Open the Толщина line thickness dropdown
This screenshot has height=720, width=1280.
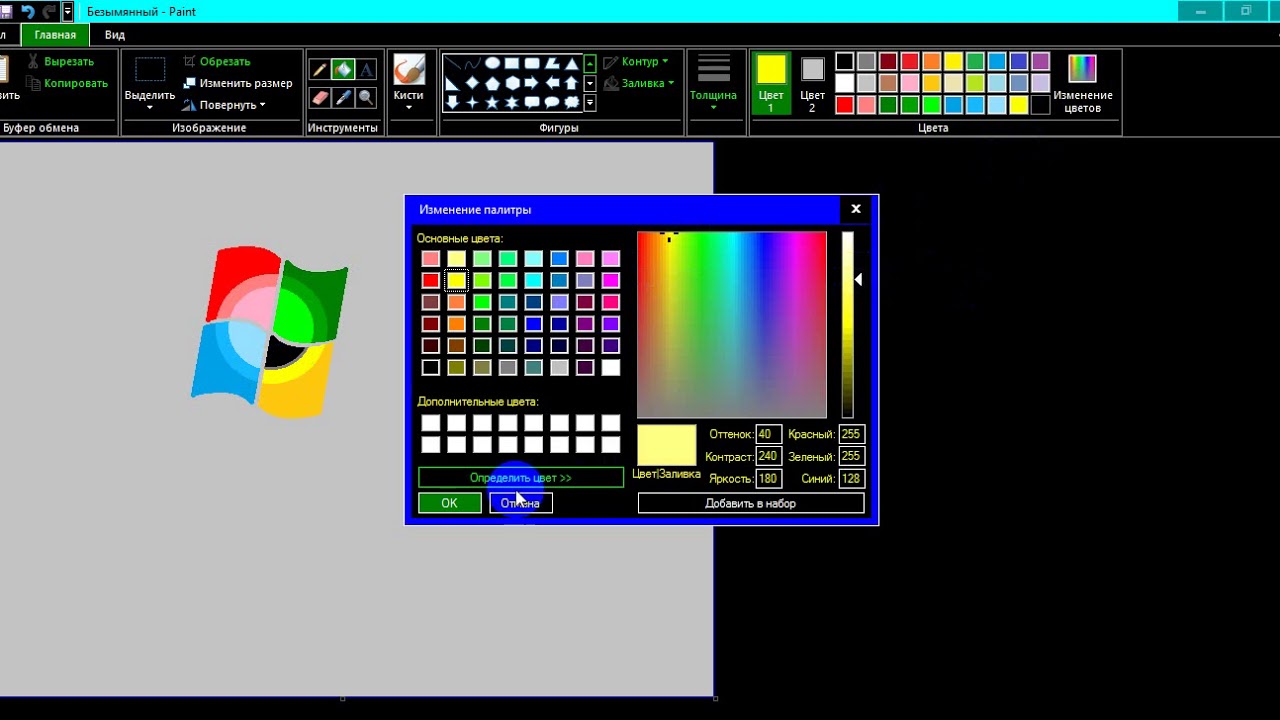713,83
